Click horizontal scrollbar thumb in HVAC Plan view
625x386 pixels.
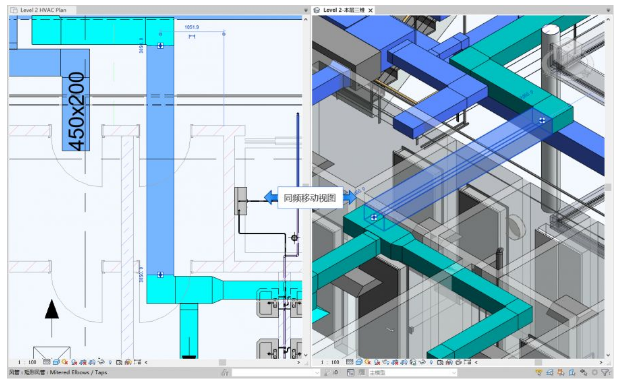pos(222,362)
